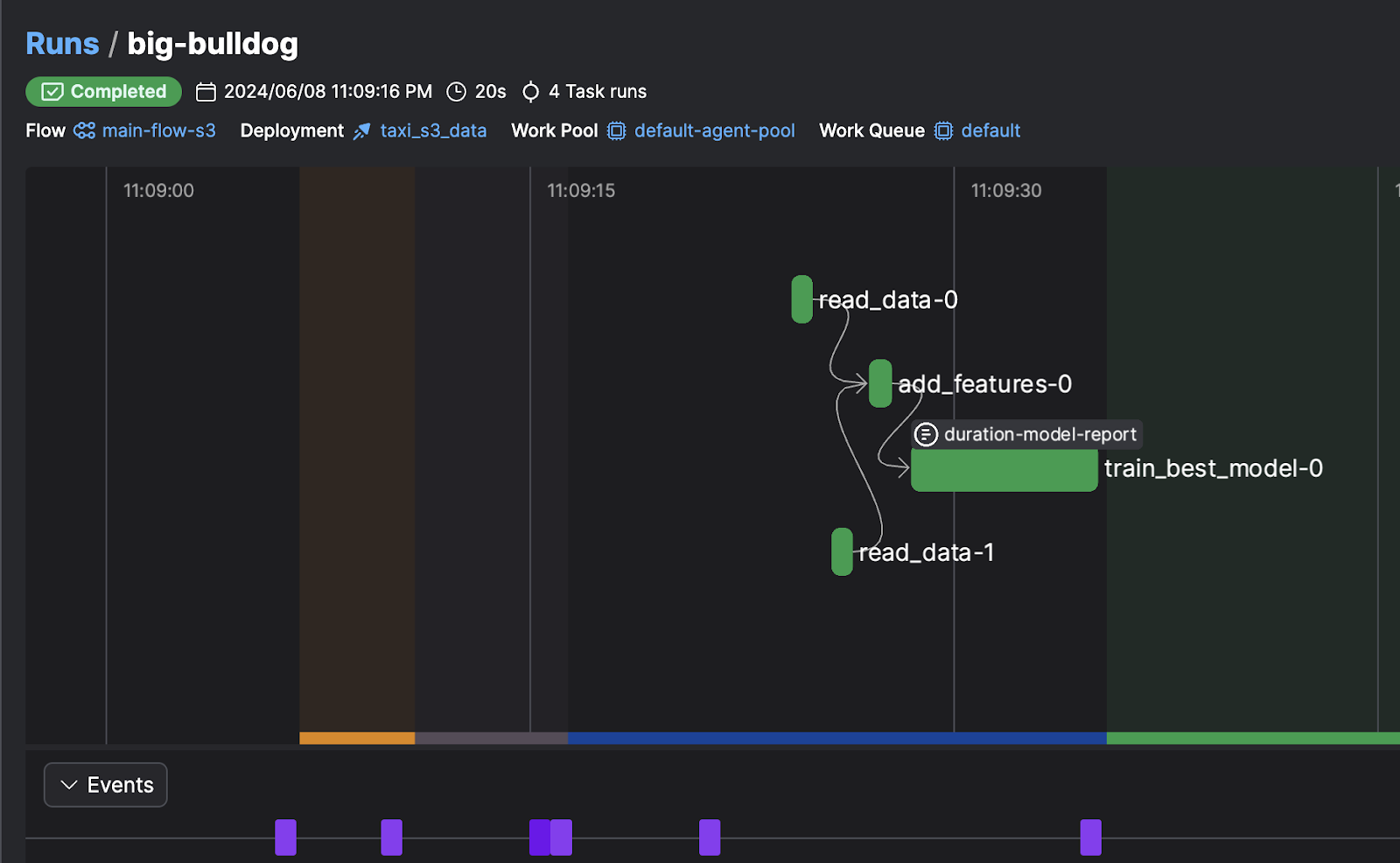Click the gray pending state segment
Screen dimensions: 1400x863
tap(491, 739)
